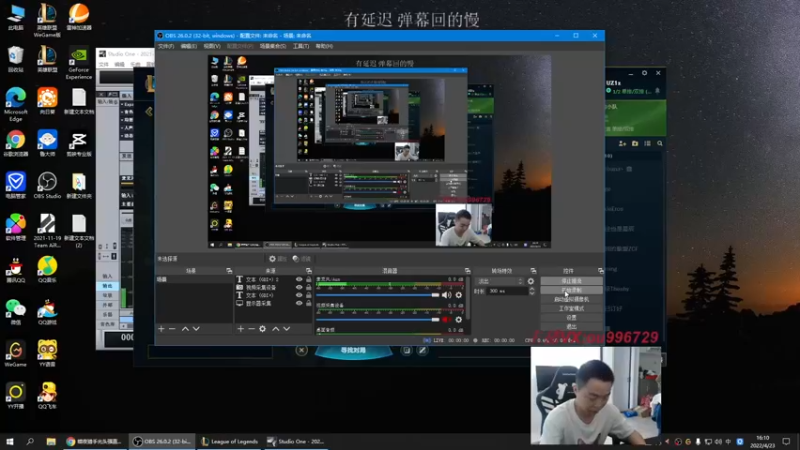Open the 工具(T) menu in OBS
The height and width of the screenshot is (450, 800).
pyautogui.click(x=301, y=46)
